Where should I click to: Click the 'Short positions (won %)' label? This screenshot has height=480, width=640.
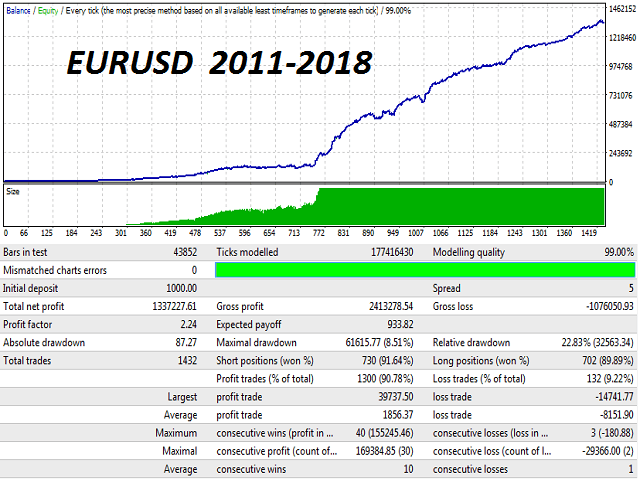point(265,361)
